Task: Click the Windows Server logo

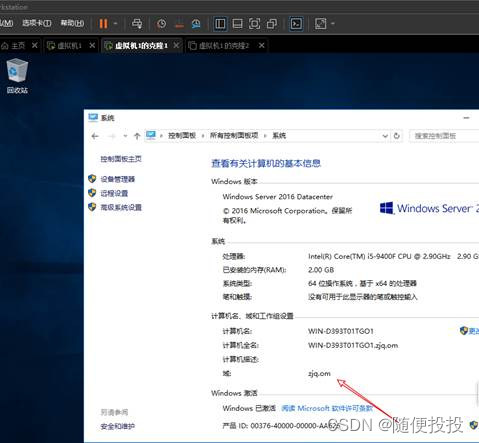Action: click(x=429, y=209)
